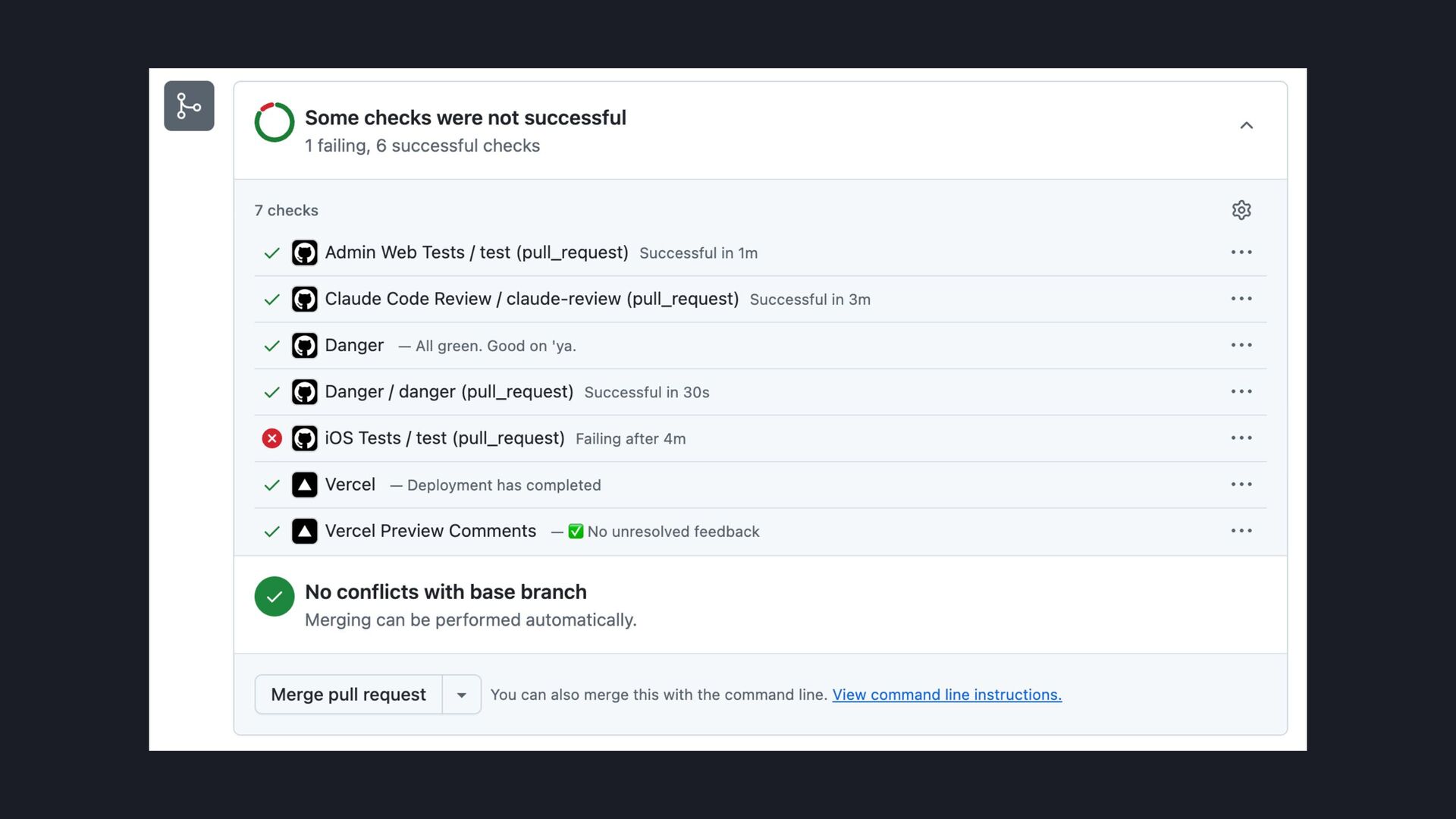Click the red failing X icon for iOS Tests

coord(271,438)
